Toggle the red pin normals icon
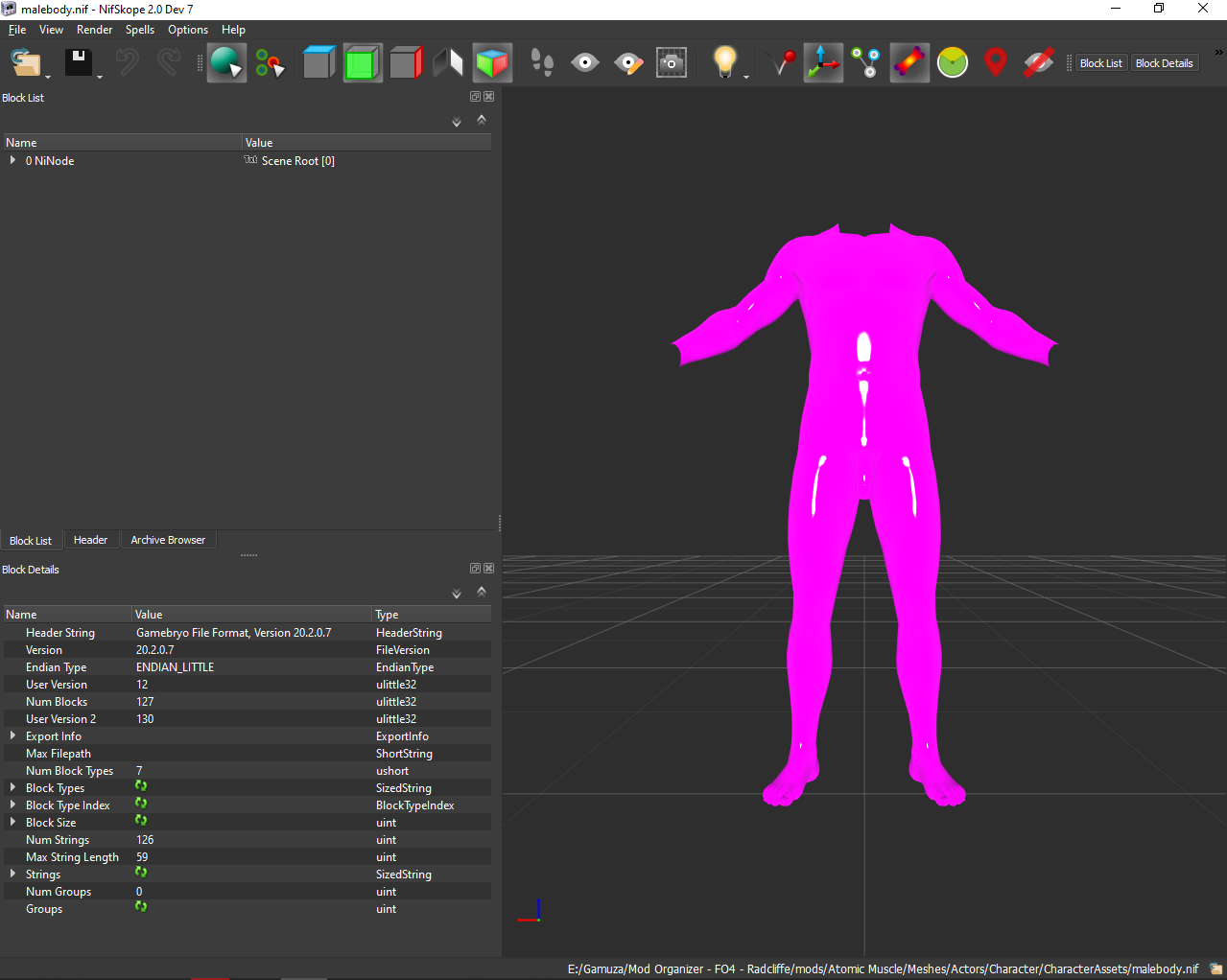 point(782,62)
